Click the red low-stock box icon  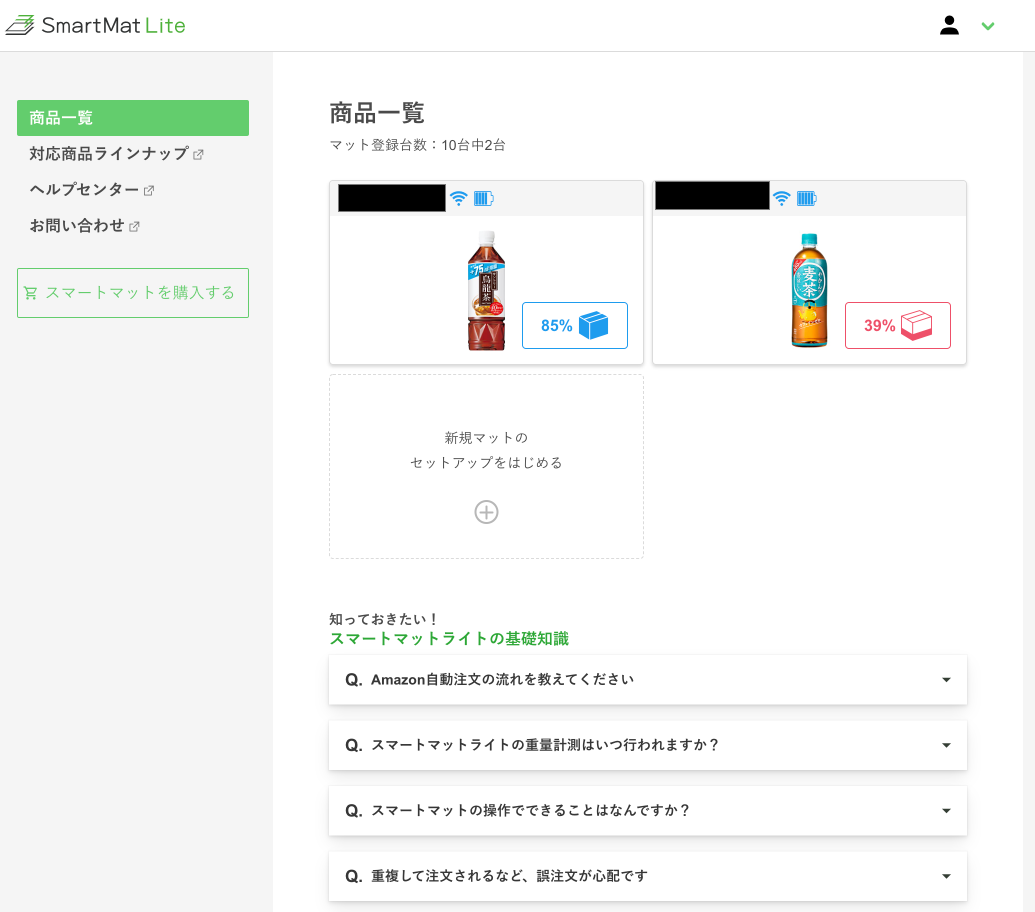pyautogui.click(x=917, y=325)
